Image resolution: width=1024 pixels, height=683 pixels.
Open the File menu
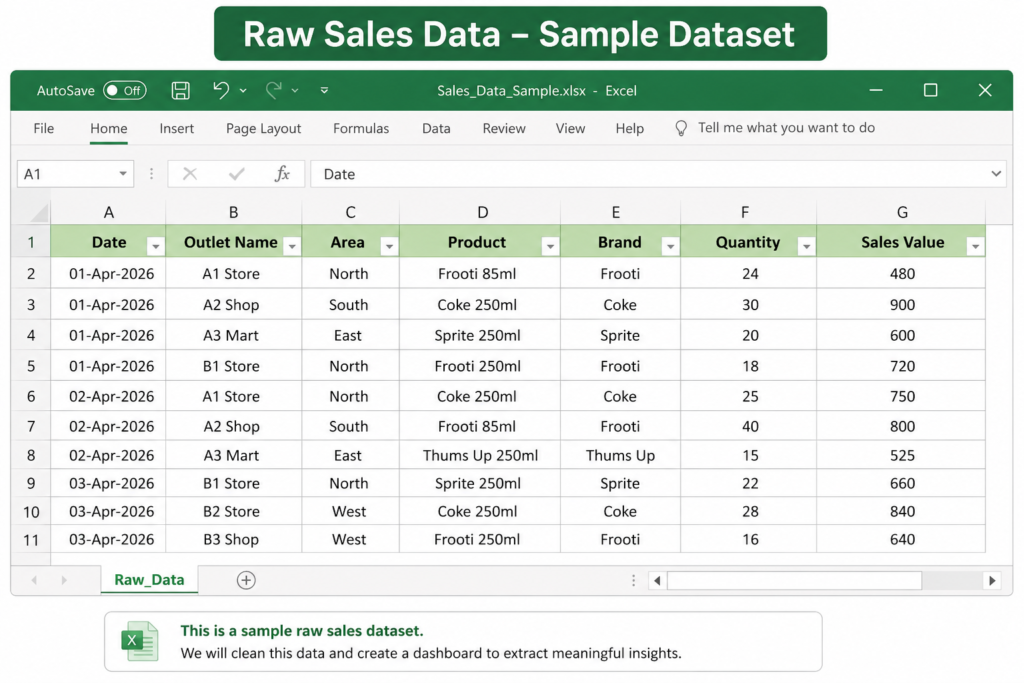coord(44,128)
